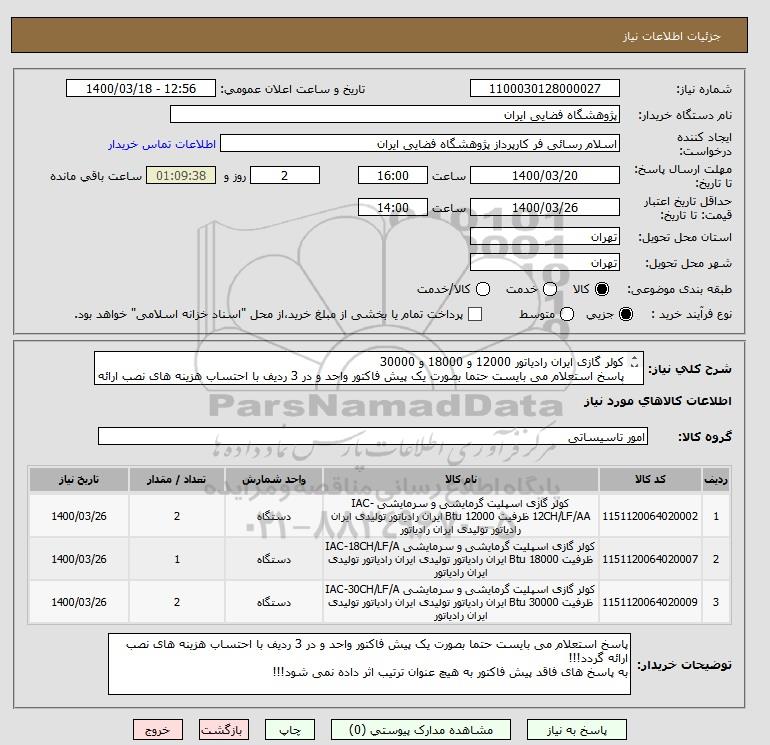The image size is (770, 745).
Task: Click the تعداد / مقدار column header
Action: (x=177, y=479)
